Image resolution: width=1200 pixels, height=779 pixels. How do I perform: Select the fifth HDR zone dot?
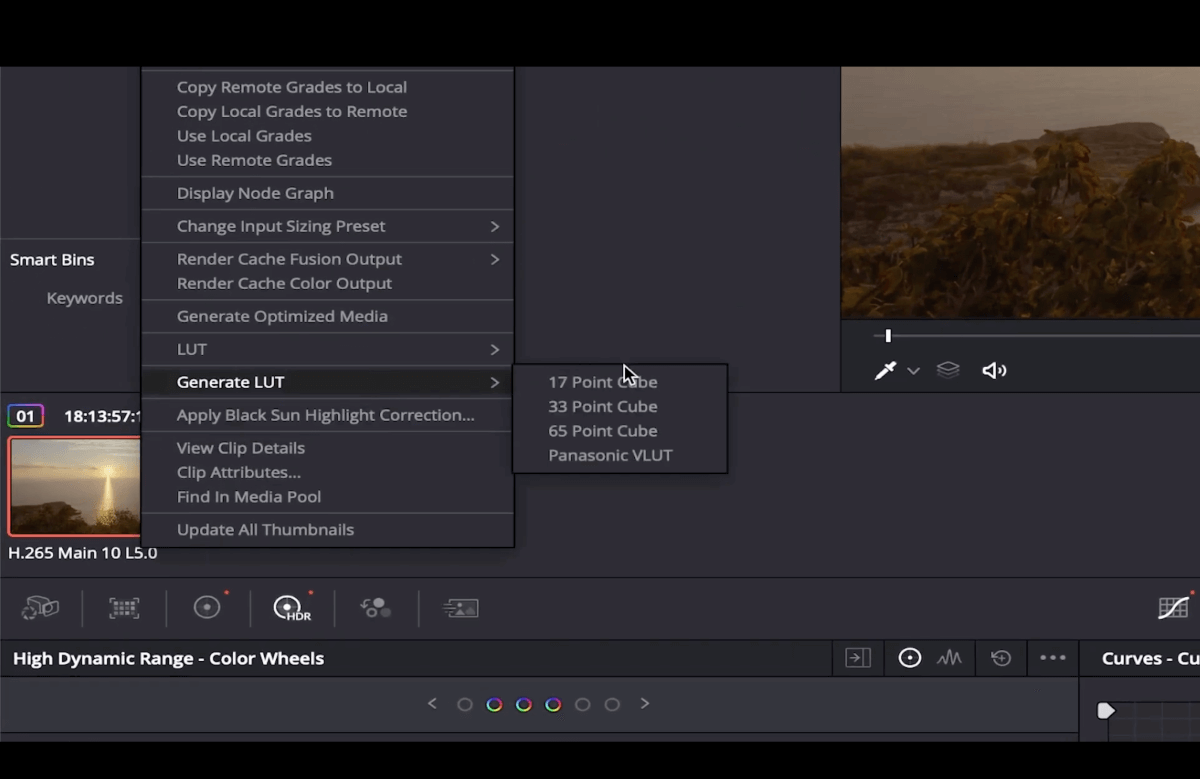tap(583, 705)
